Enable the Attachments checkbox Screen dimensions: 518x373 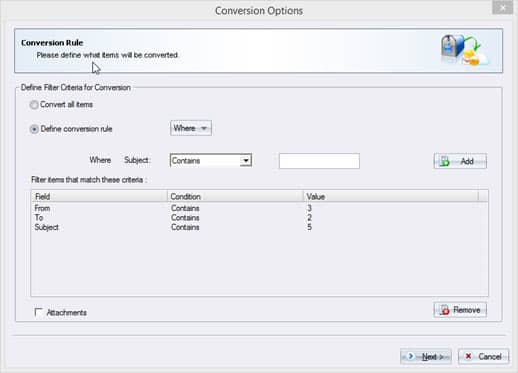(39, 312)
